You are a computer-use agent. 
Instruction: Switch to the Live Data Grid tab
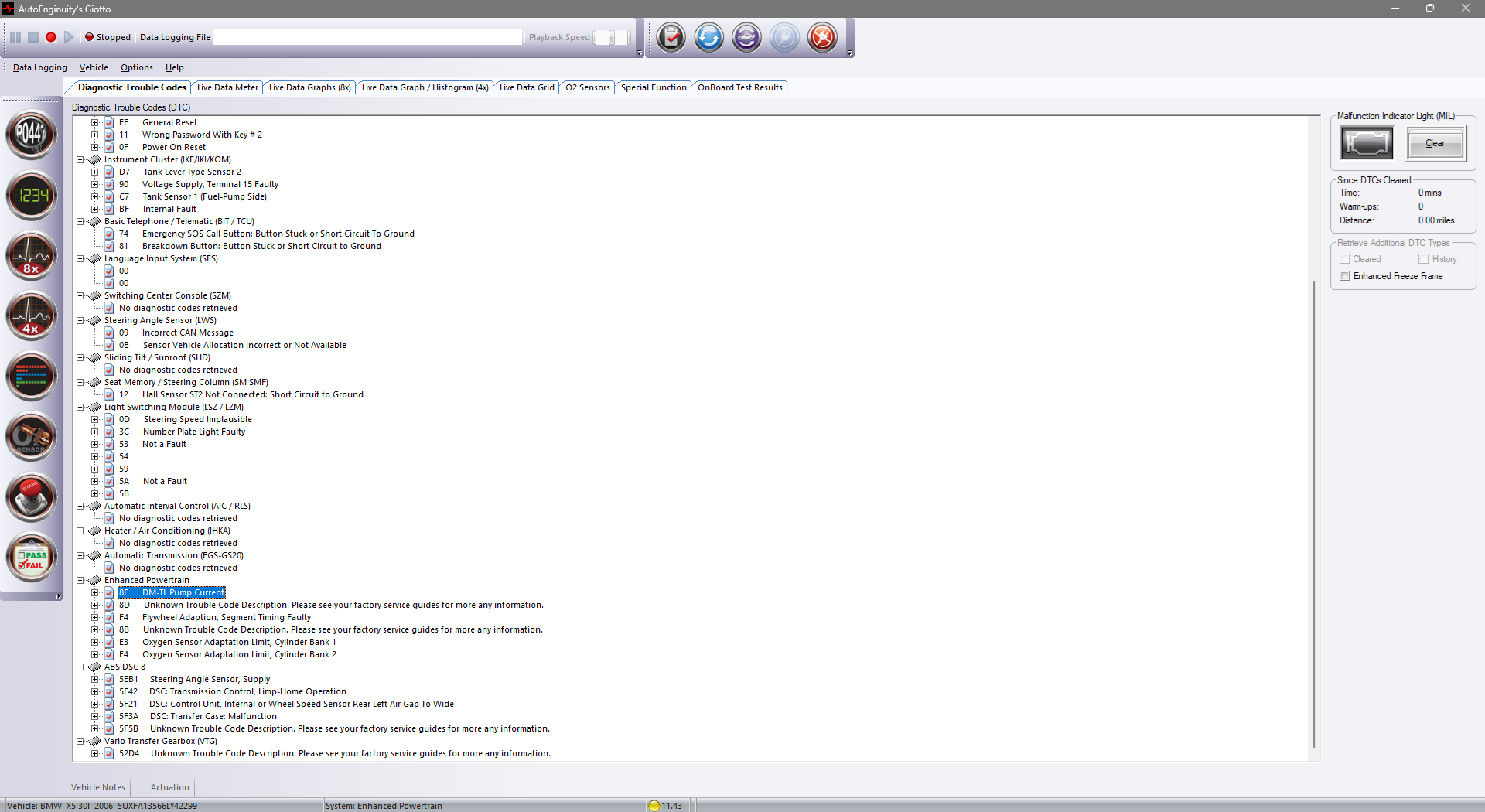pos(527,87)
